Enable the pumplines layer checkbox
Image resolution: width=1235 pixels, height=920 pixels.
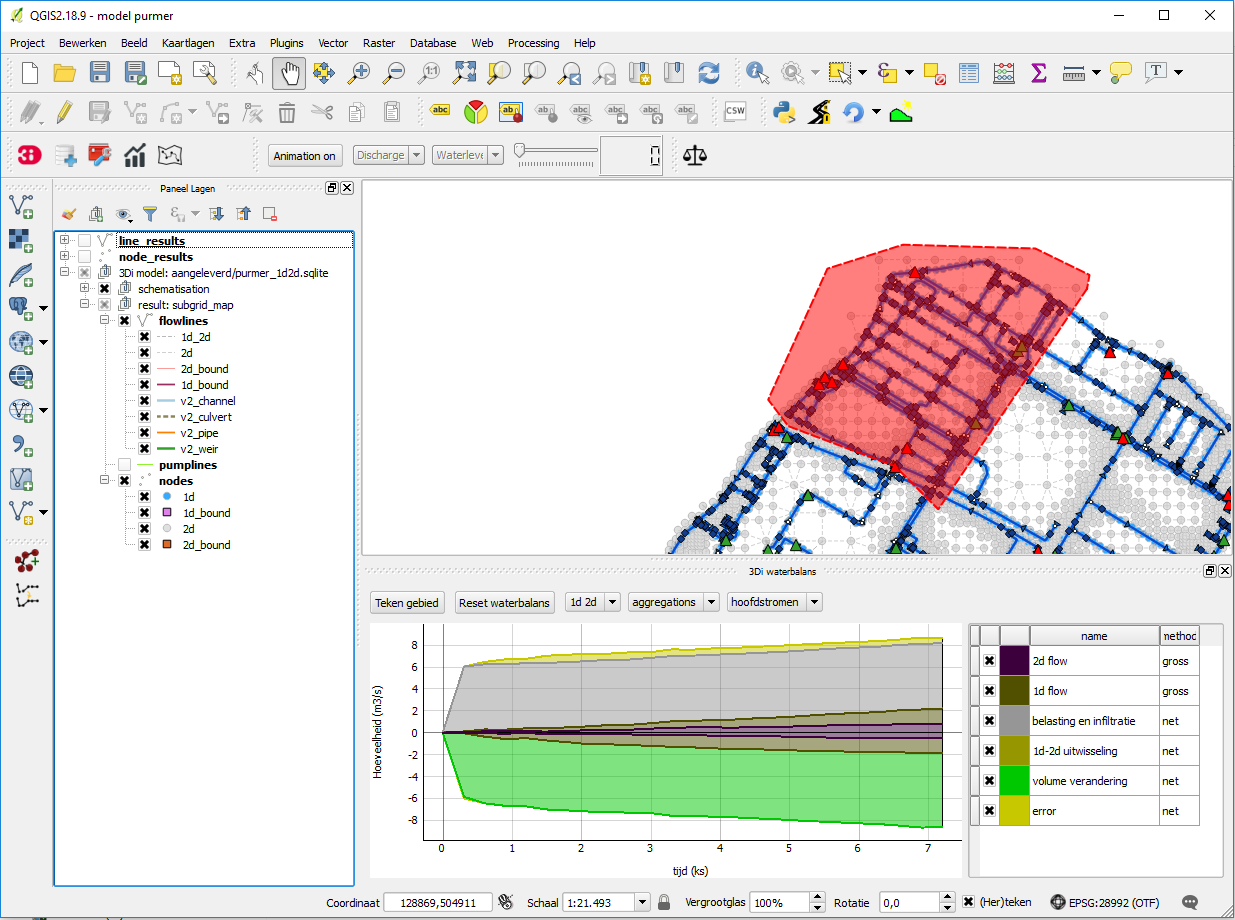124,465
